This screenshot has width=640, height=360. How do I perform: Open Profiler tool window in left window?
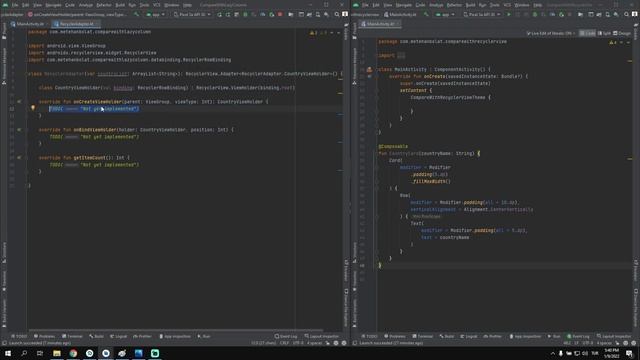[x=142, y=336]
